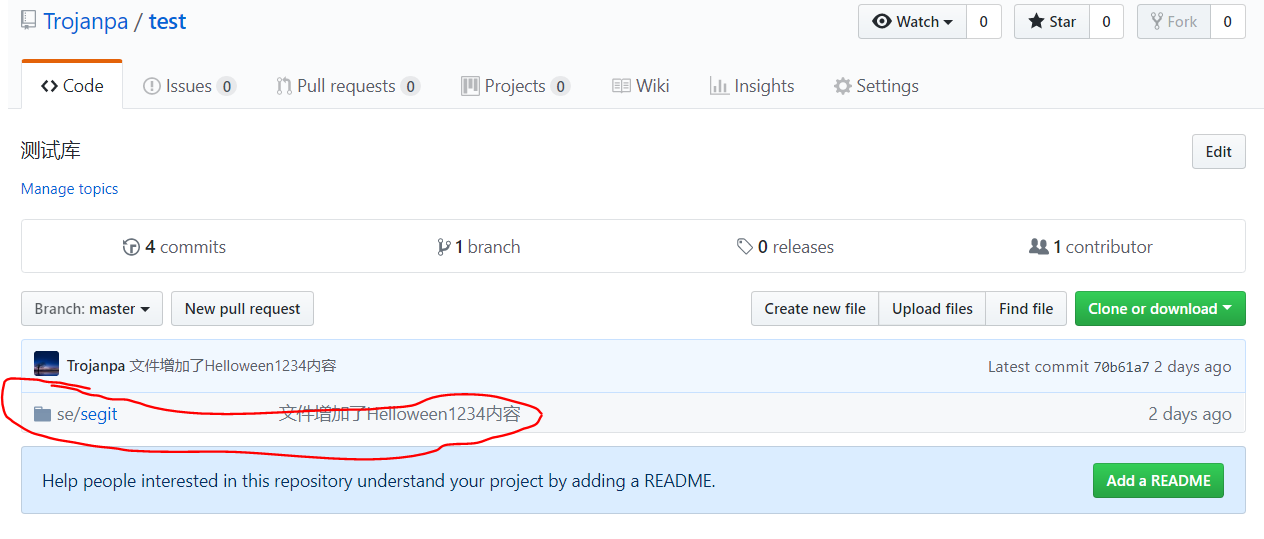Open the commit message in se/segit row
Screen dimensions: 1264x539
(400, 414)
